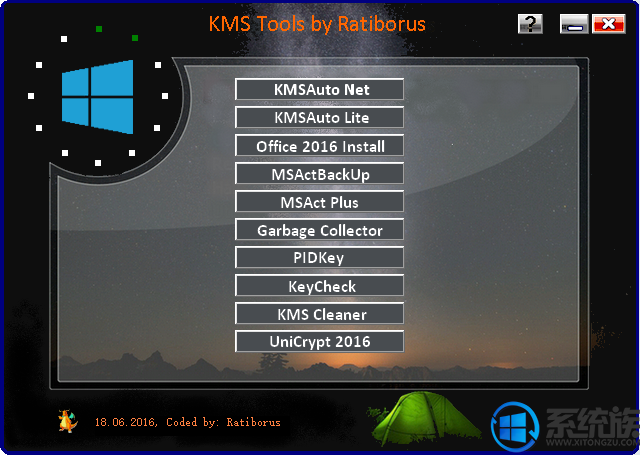The image size is (640, 455).
Task: Open UniCrypt 2016
Action: tap(319, 341)
